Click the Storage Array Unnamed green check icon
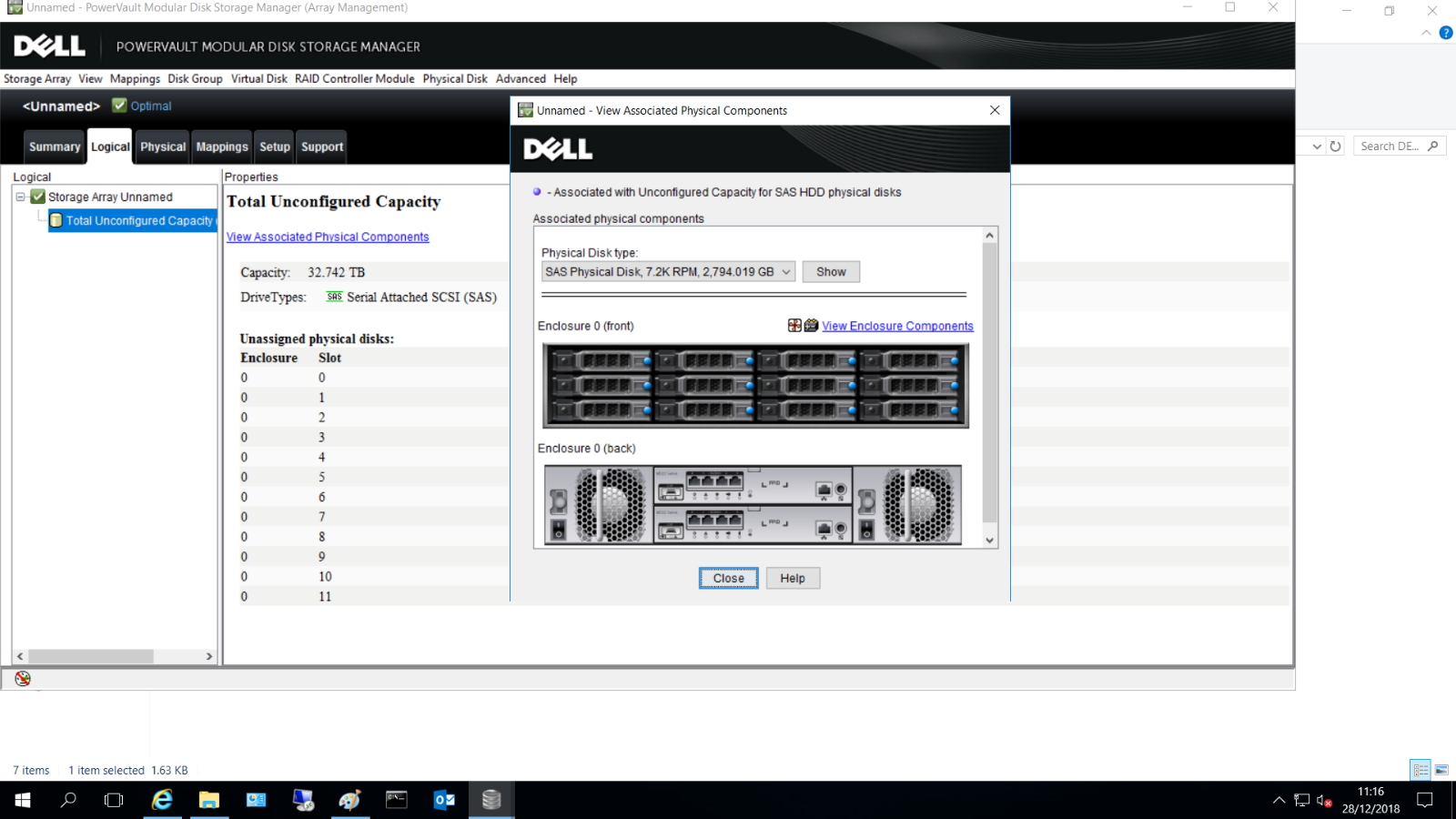This screenshot has width=1456, height=819. (x=37, y=197)
